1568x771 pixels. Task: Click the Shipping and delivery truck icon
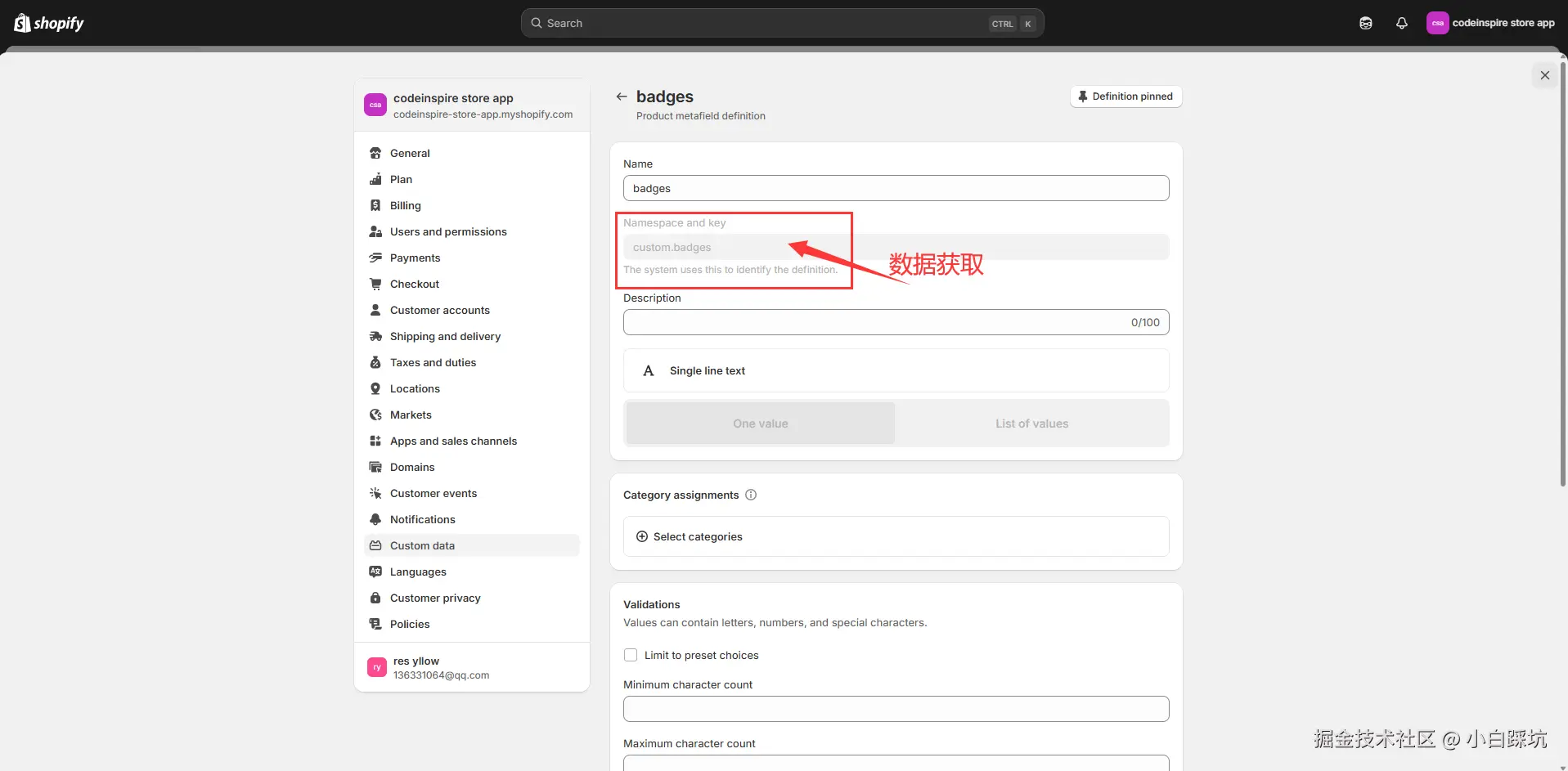coord(375,336)
